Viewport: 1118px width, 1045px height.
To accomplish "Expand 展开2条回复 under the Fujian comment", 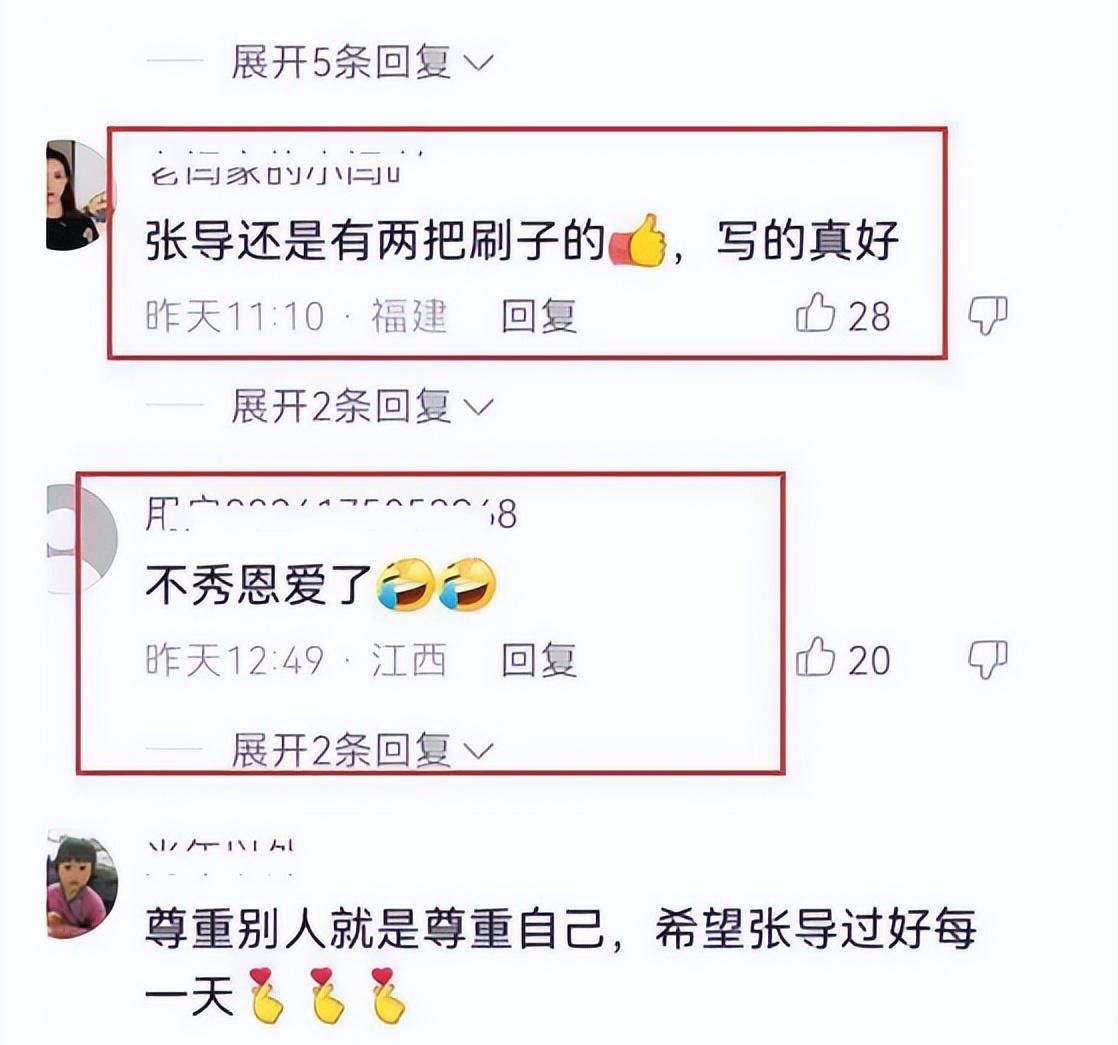I will click(362, 406).
